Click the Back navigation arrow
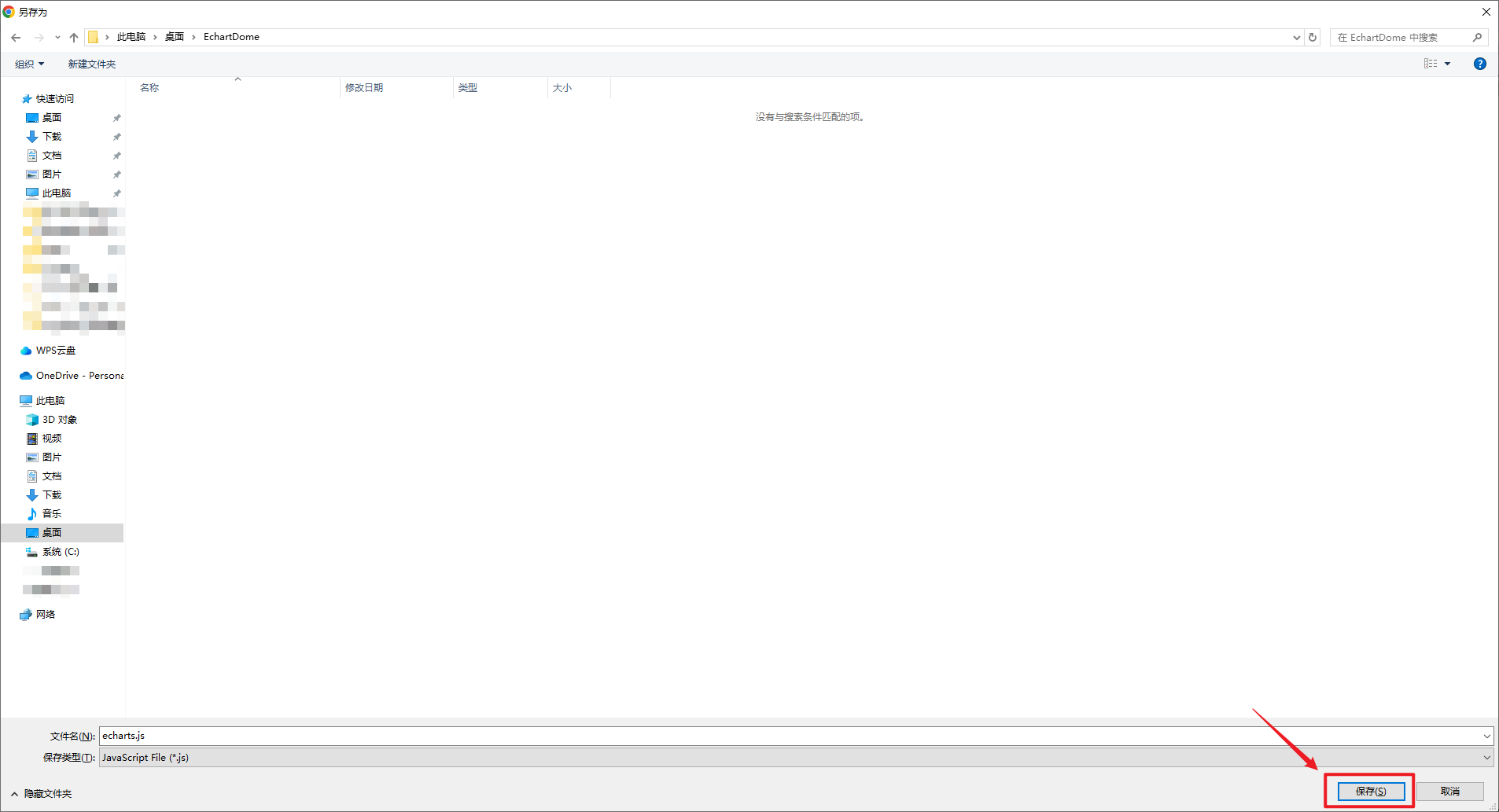Image resolution: width=1499 pixels, height=812 pixels. (16, 38)
